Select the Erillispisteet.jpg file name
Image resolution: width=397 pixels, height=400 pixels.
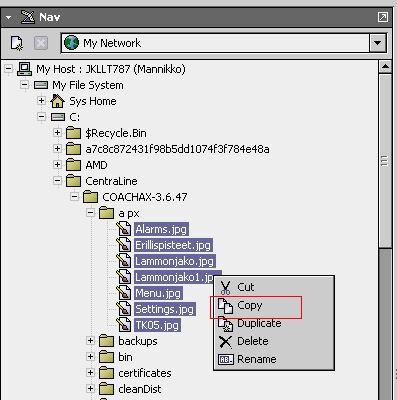[173, 245]
